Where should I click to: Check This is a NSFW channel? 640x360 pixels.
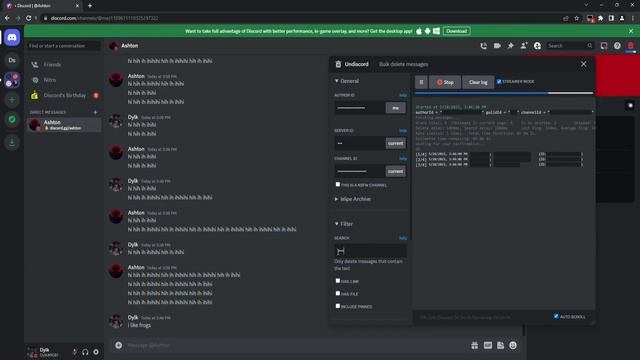click(338, 184)
